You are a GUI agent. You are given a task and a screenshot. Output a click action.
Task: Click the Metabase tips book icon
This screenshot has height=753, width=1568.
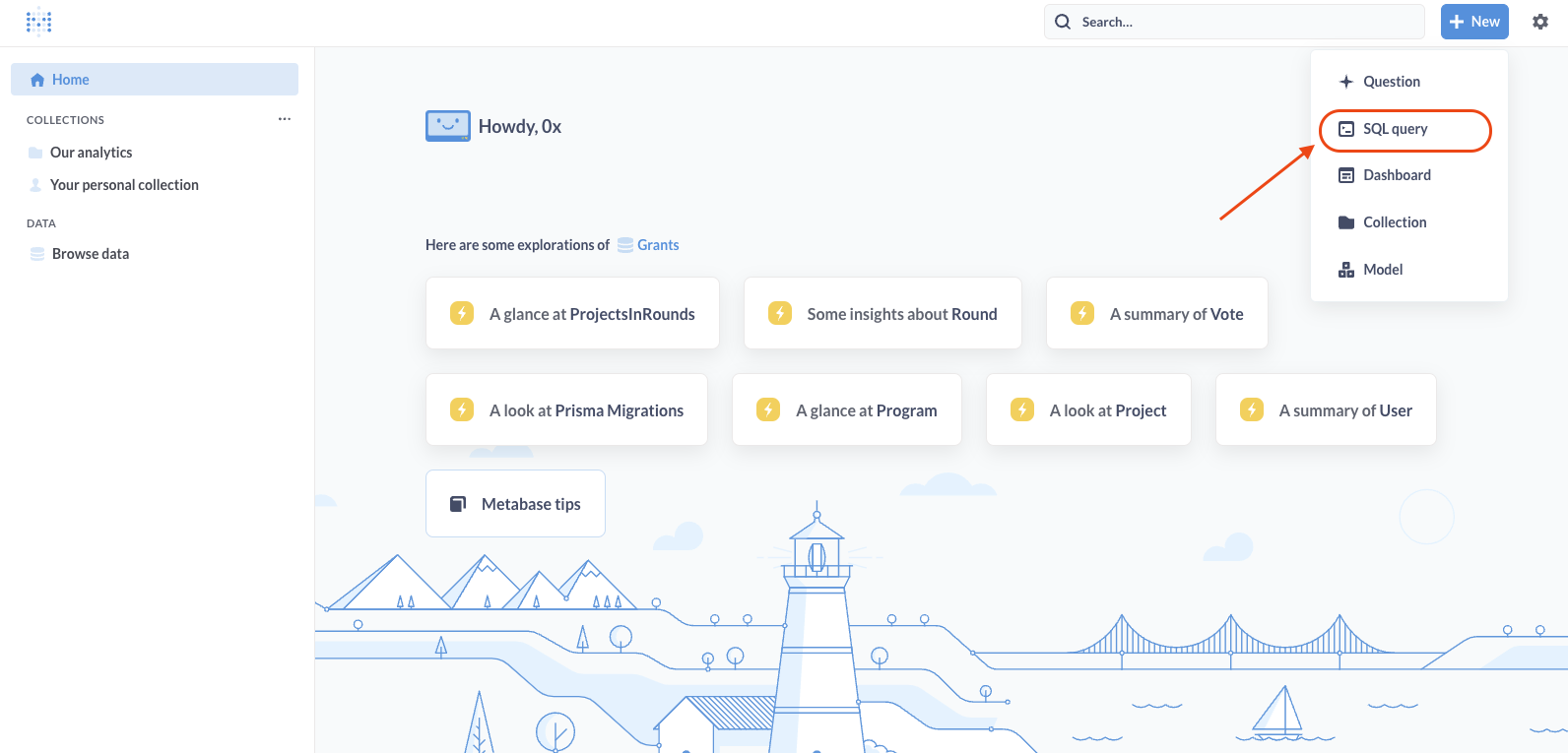pos(458,504)
